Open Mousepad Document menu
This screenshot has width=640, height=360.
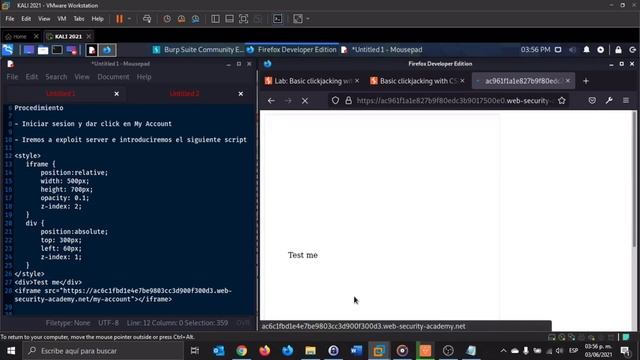(x=113, y=77)
